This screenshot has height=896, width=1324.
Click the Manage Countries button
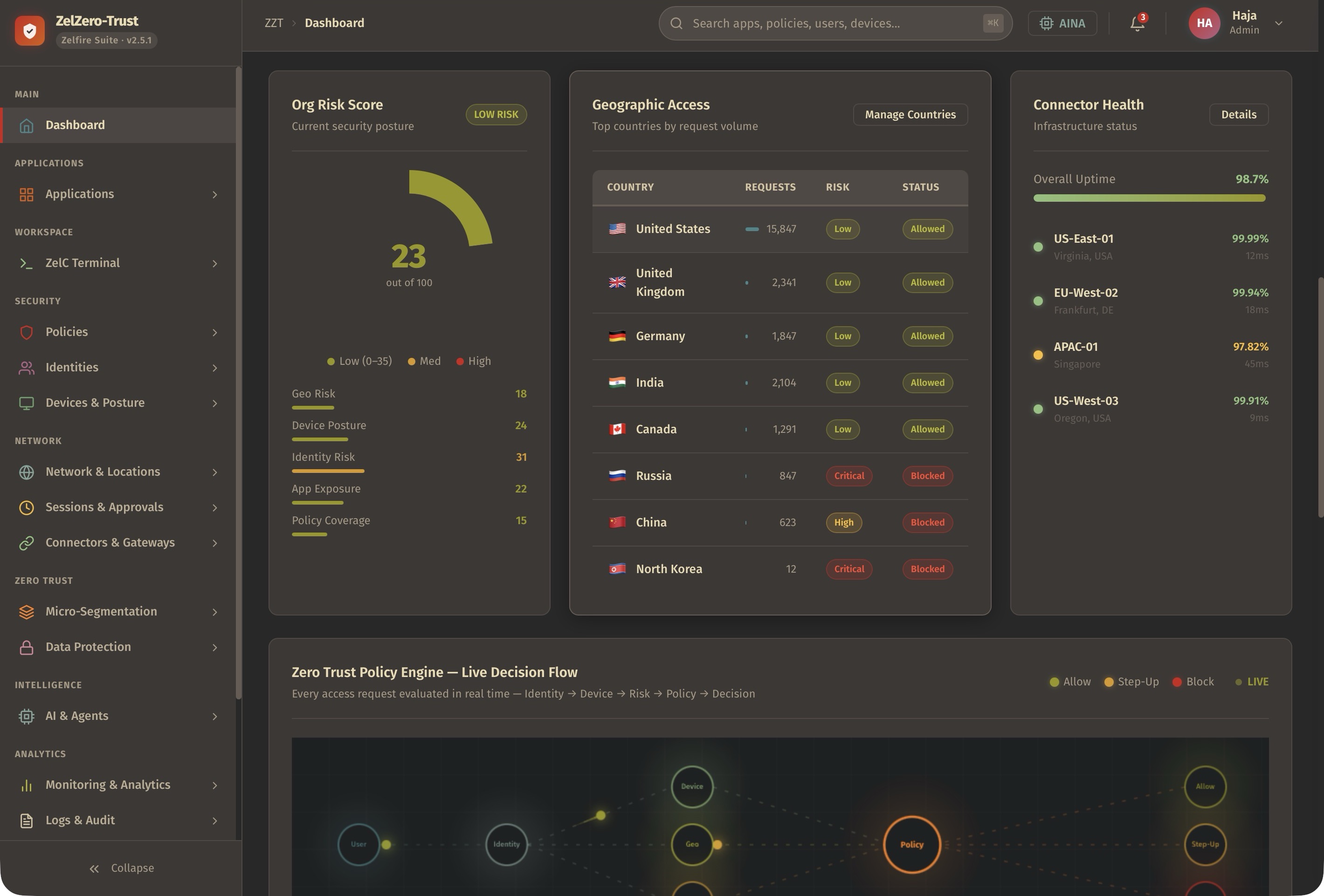(910, 115)
